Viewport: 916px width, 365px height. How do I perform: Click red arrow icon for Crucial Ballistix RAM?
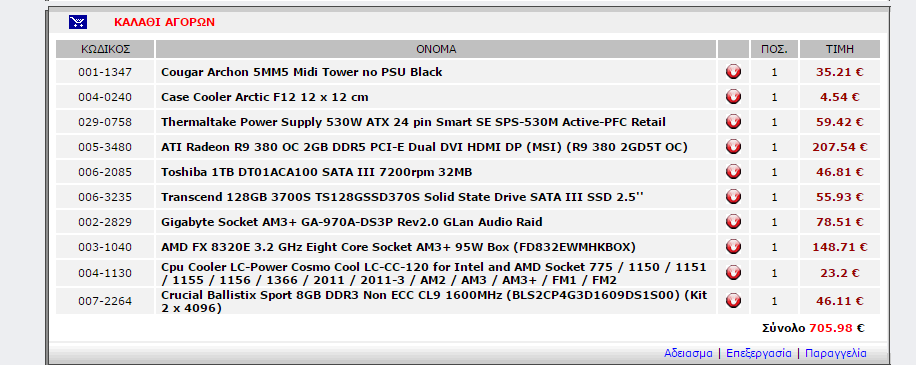(733, 301)
